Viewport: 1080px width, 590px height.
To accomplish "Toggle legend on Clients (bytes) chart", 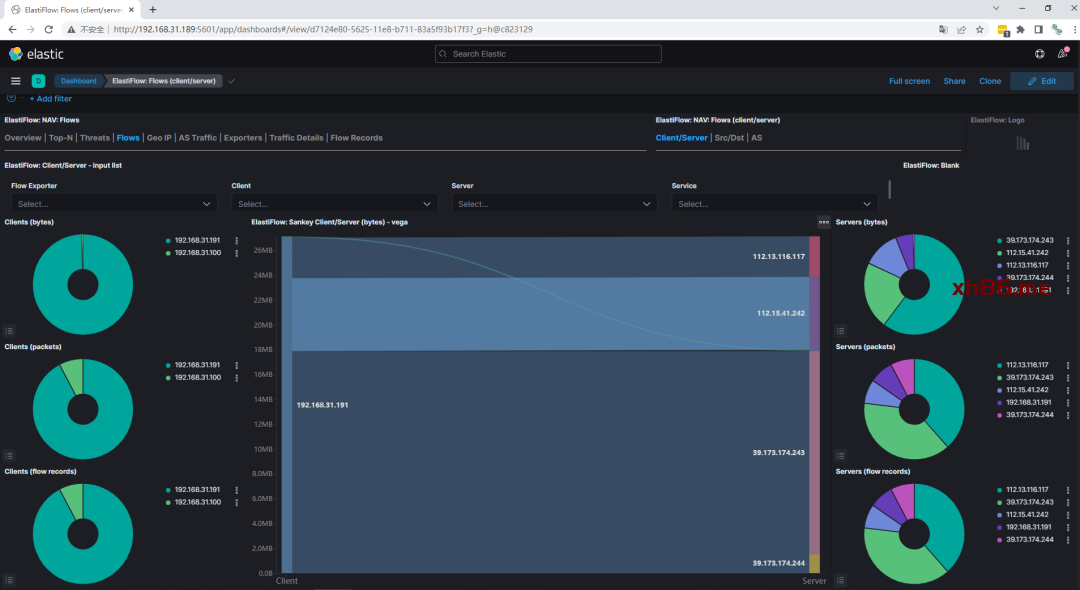I will click(x=10, y=330).
